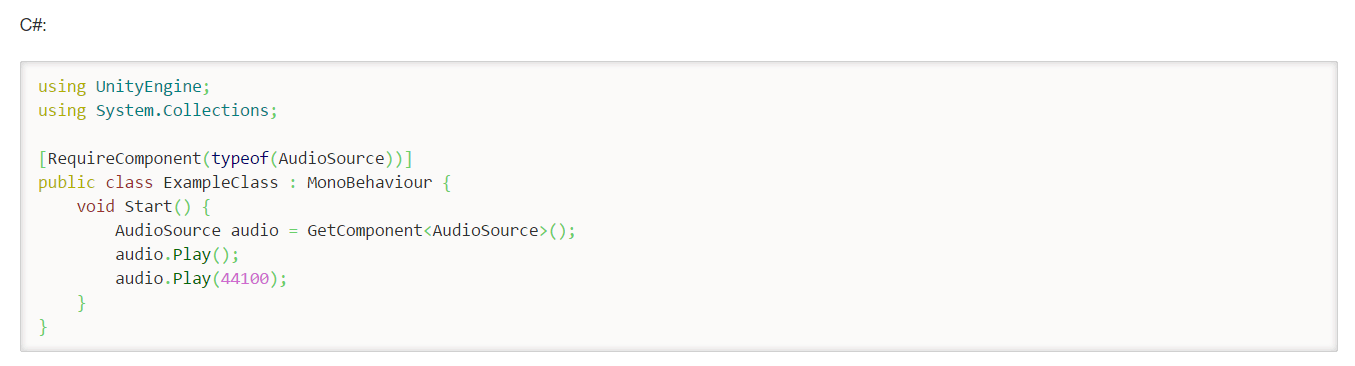This screenshot has width=1355, height=366.
Task: Click the RequireComponent attribute
Action: 124,159
